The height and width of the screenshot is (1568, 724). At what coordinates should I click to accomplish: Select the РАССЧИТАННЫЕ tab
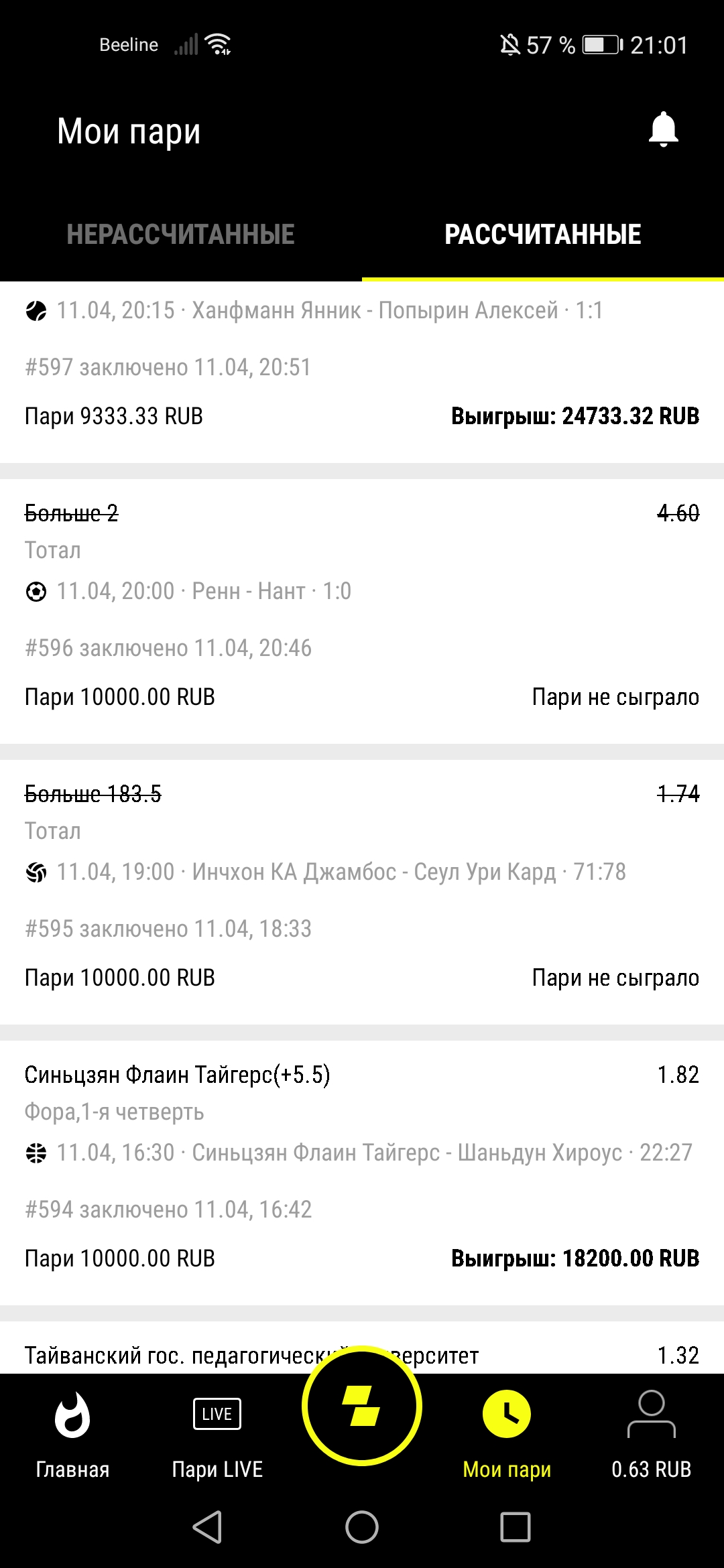click(543, 235)
